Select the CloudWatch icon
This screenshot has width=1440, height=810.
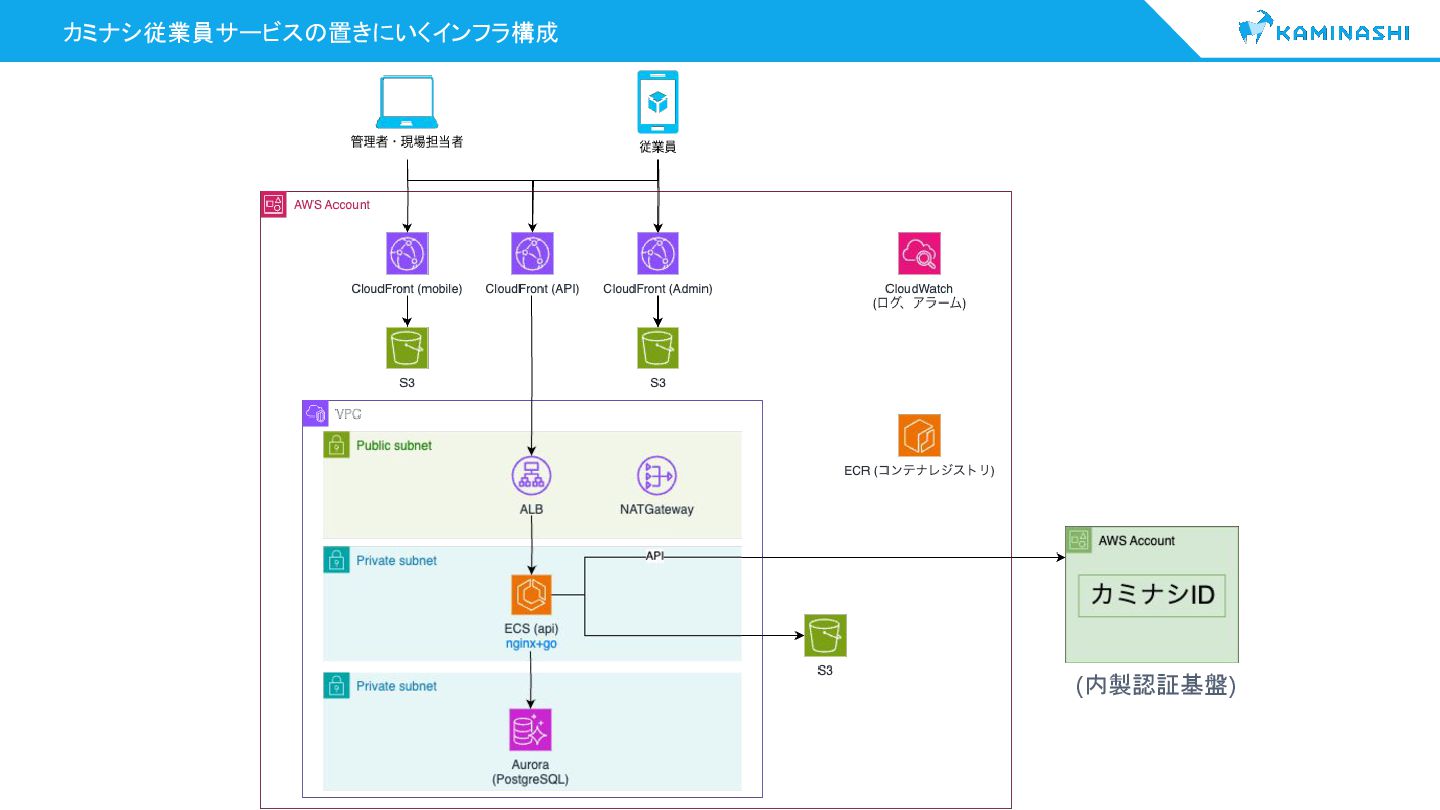[919, 254]
